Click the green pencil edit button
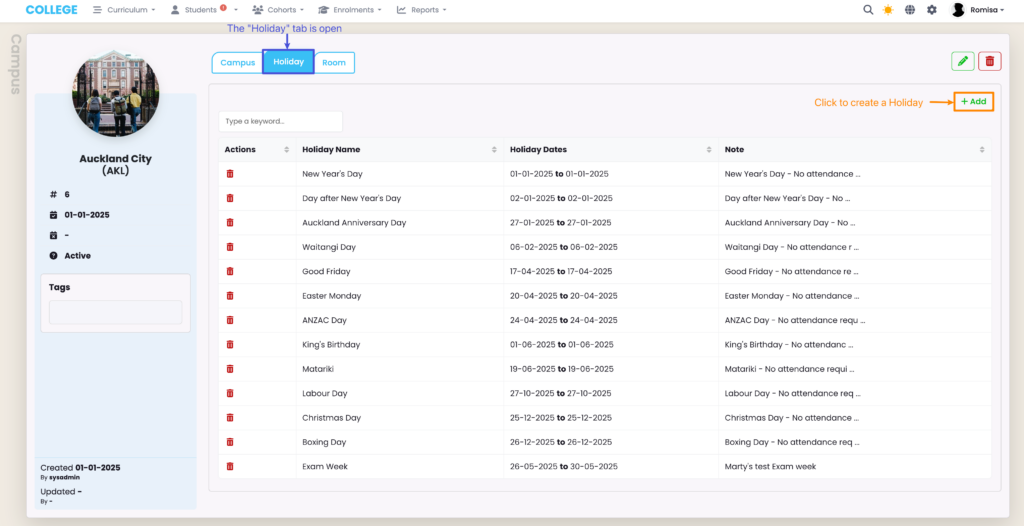1024x526 pixels. (962, 62)
